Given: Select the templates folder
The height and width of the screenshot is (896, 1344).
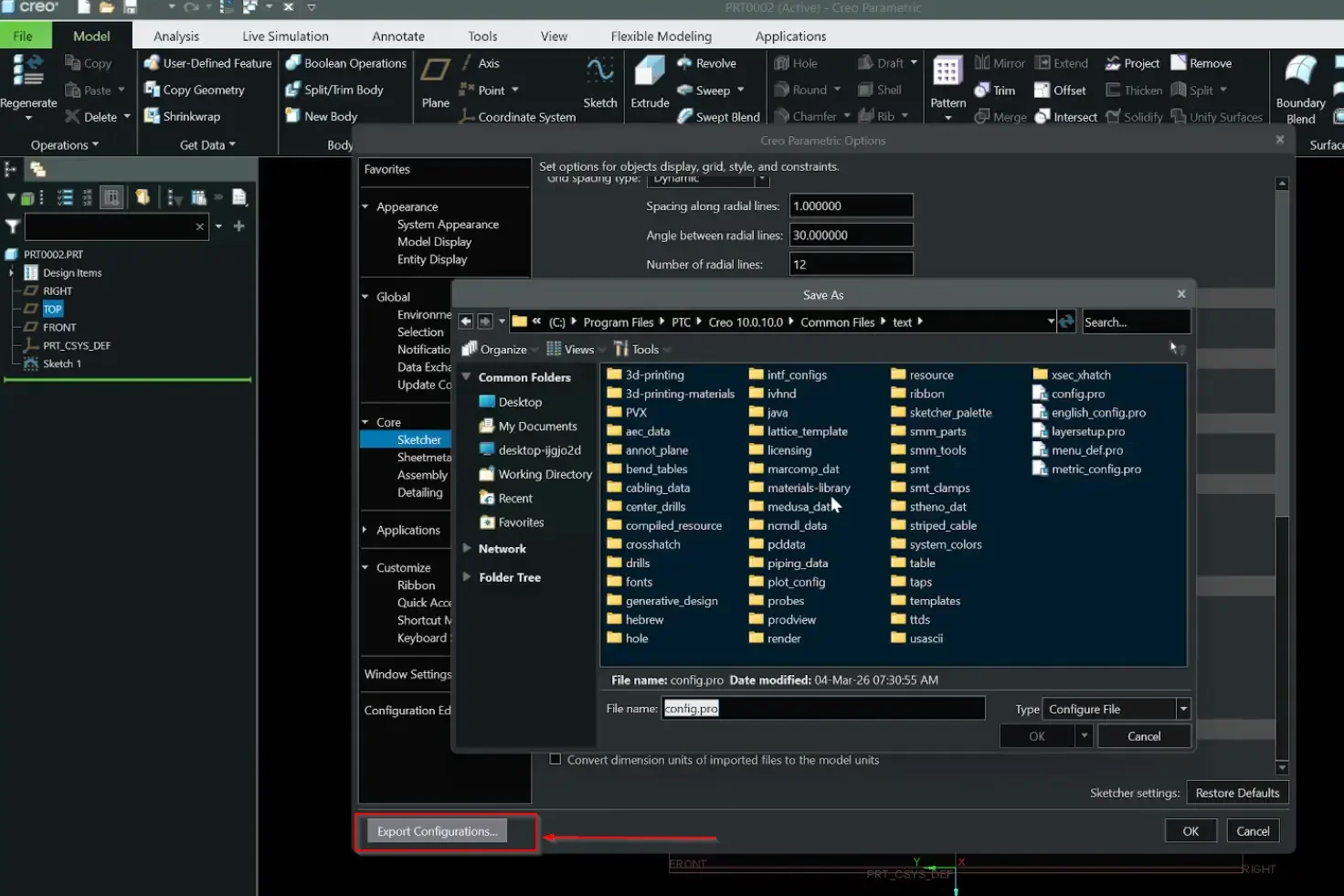Looking at the screenshot, I should pyautogui.click(x=925, y=600).
